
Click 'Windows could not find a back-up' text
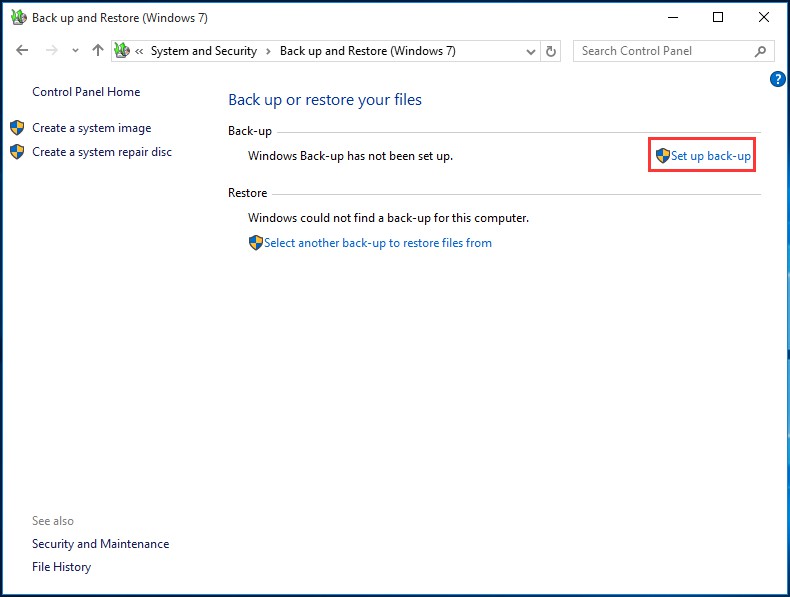tap(388, 218)
